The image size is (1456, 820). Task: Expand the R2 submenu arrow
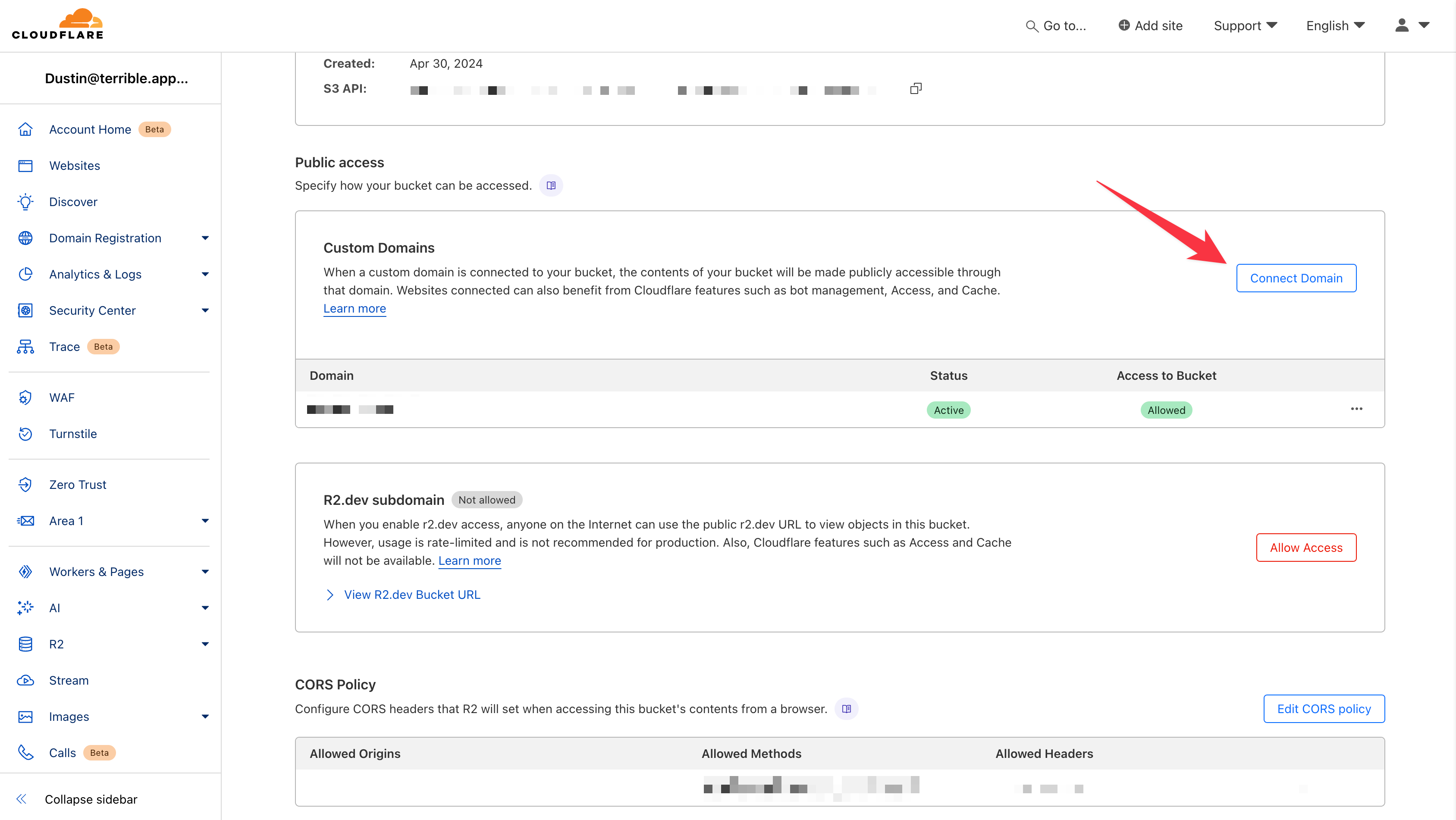(x=205, y=644)
